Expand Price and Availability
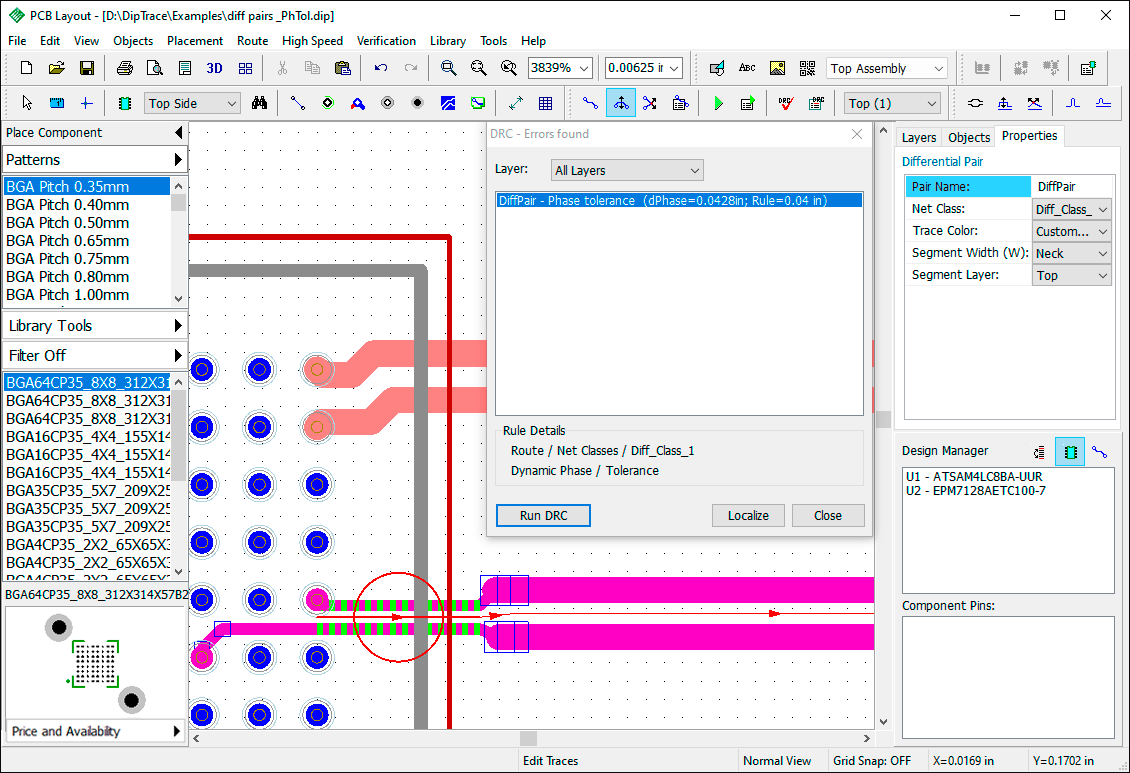The image size is (1130, 773). [x=94, y=731]
